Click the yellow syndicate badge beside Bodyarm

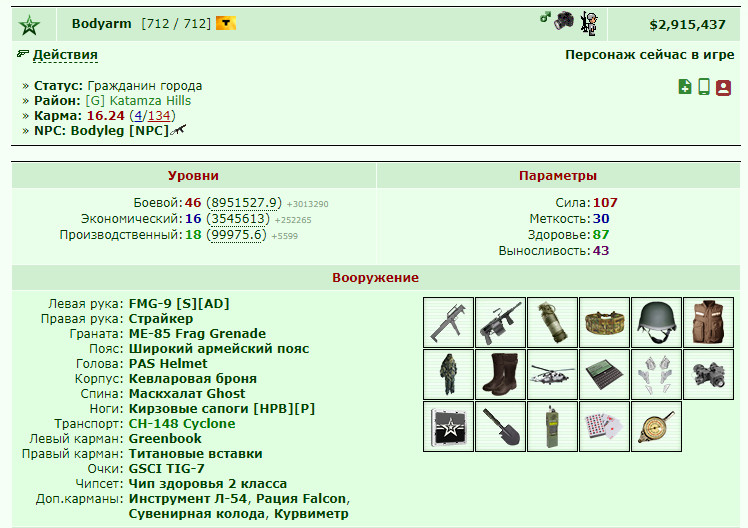(226, 23)
